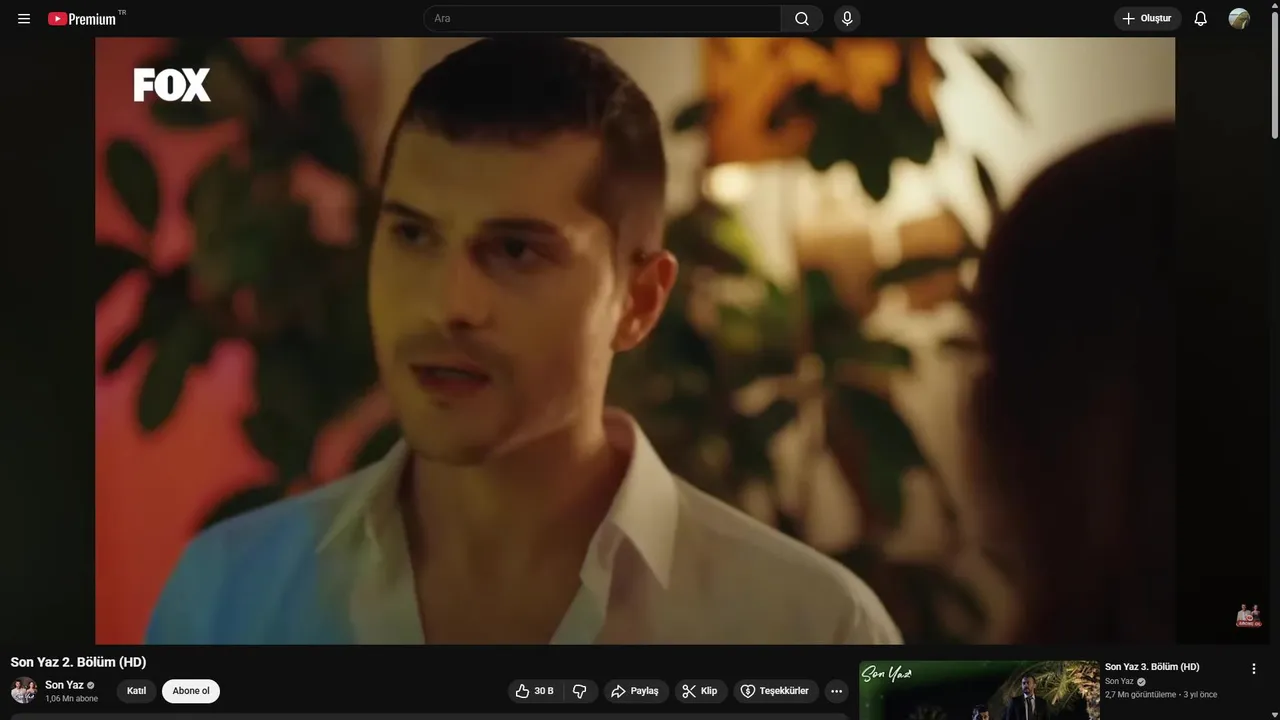
Task: Like the video with 30 B
Action: tap(535, 691)
